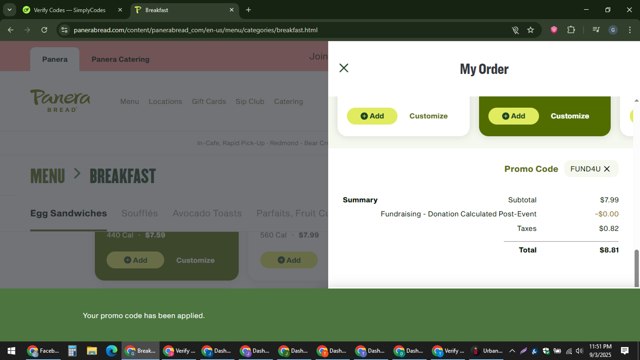
Task: Click the address bar URL
Action: coord(196,30)
